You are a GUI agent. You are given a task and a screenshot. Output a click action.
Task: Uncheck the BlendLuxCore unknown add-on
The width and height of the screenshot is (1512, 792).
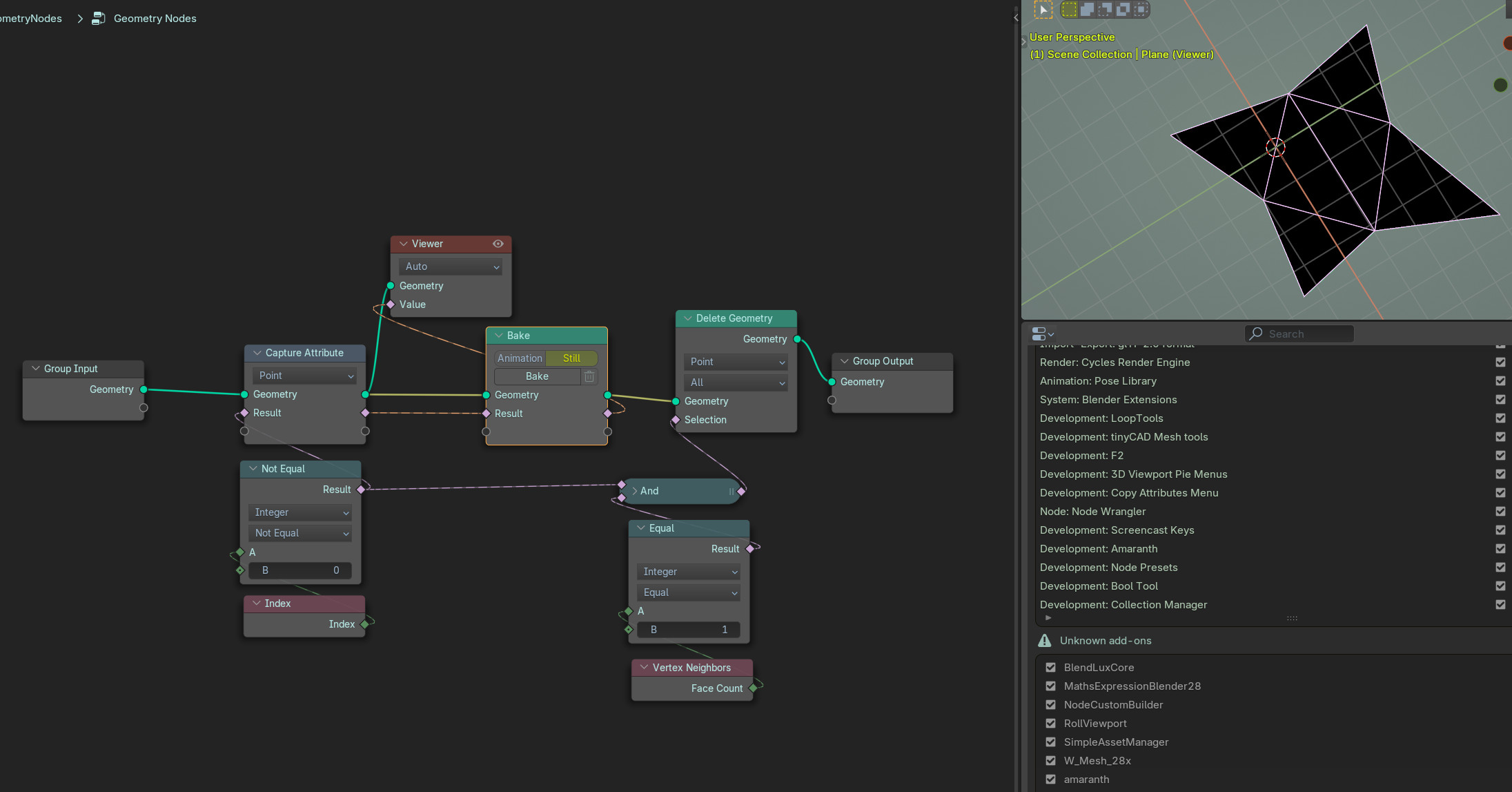1050,668
